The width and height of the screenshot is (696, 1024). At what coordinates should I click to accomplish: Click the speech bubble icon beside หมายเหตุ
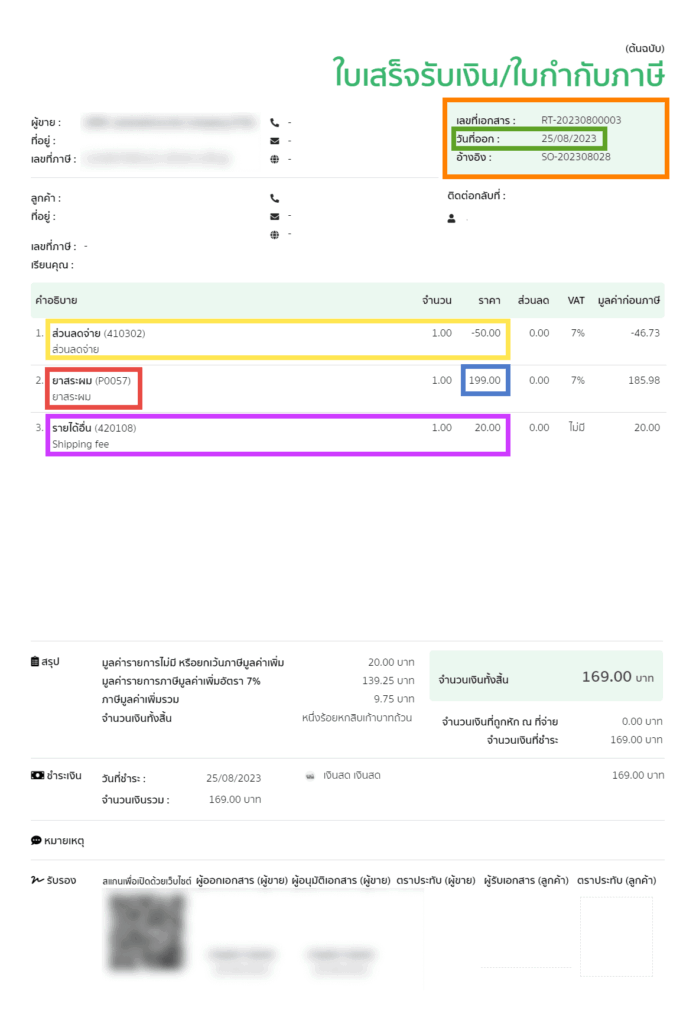[x=36, y=841]
